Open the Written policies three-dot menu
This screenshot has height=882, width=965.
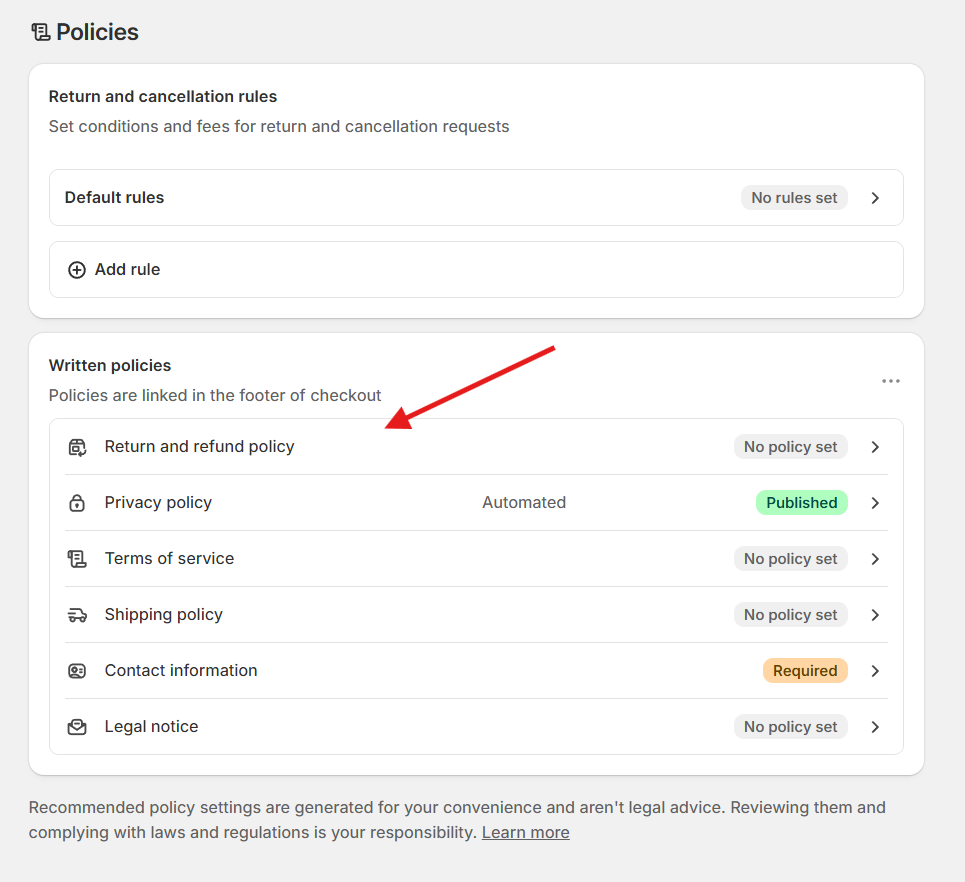(x=891, y=381)
